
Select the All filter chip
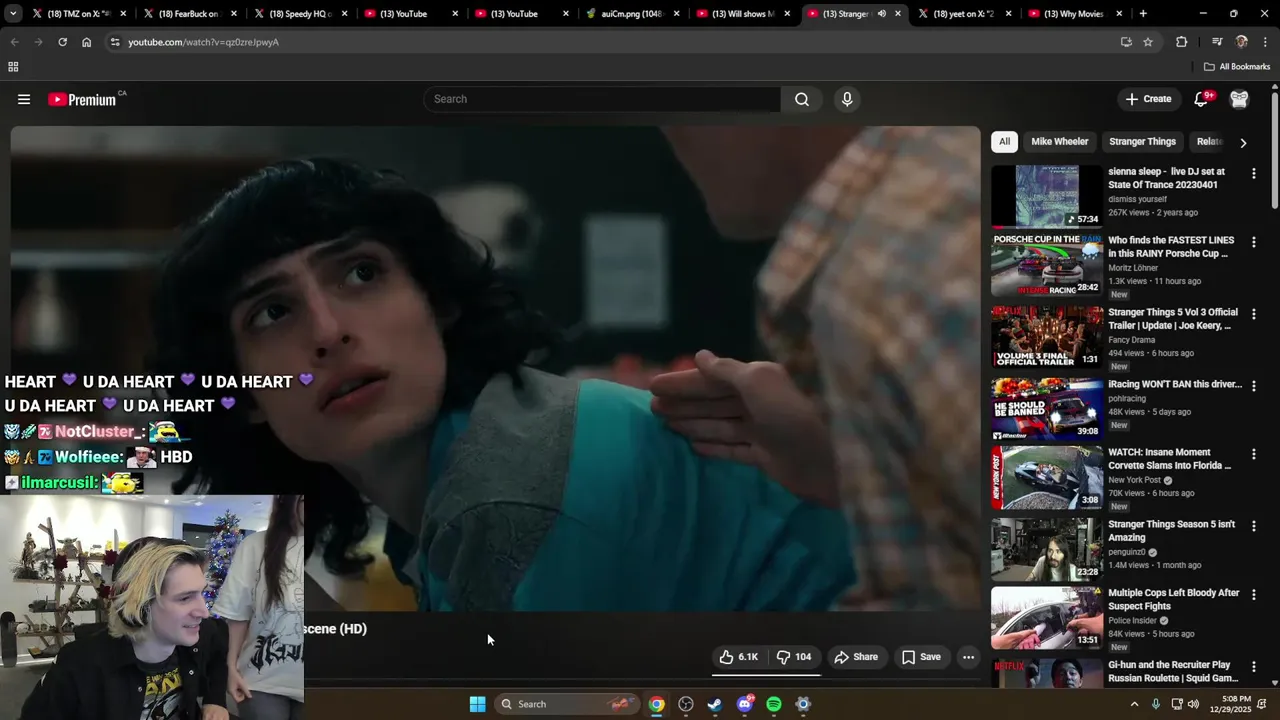click(1004, 142)
